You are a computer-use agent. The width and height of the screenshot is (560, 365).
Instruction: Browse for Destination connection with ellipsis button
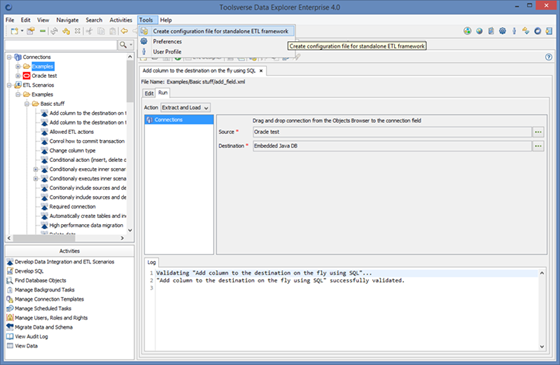[x=538, y=146]
